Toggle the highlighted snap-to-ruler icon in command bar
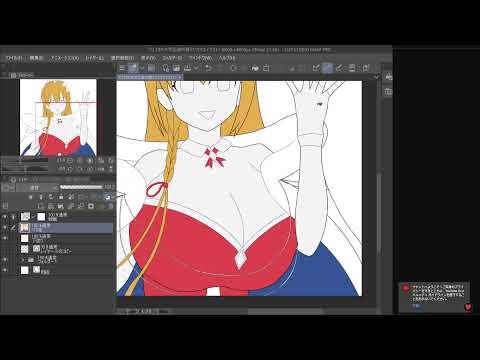480x360 pixels. (327, 68)
